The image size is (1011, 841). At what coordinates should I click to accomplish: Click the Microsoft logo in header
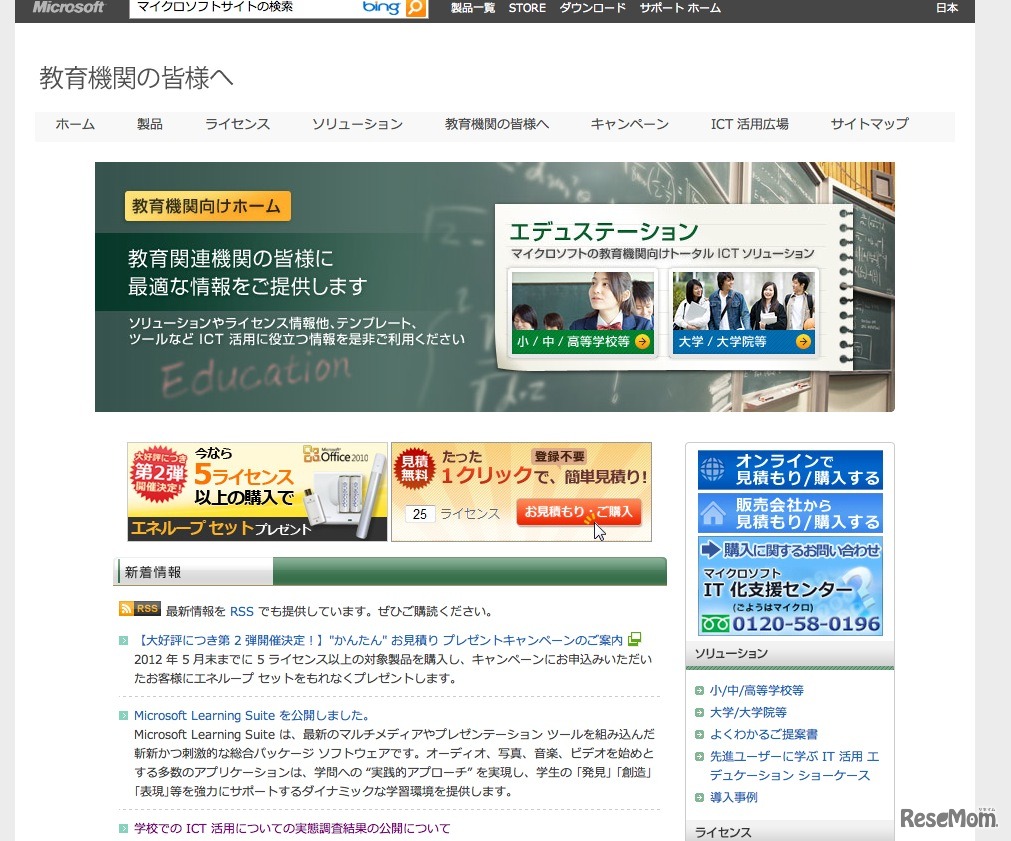68,8
